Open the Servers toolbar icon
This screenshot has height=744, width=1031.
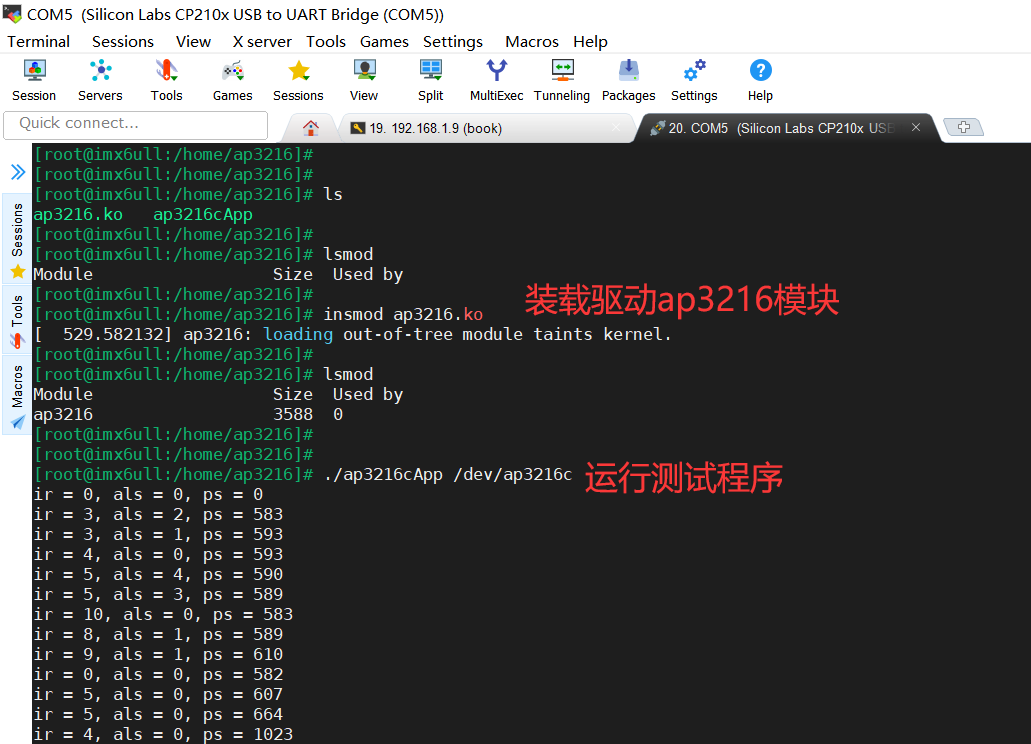tap(99, 80)
